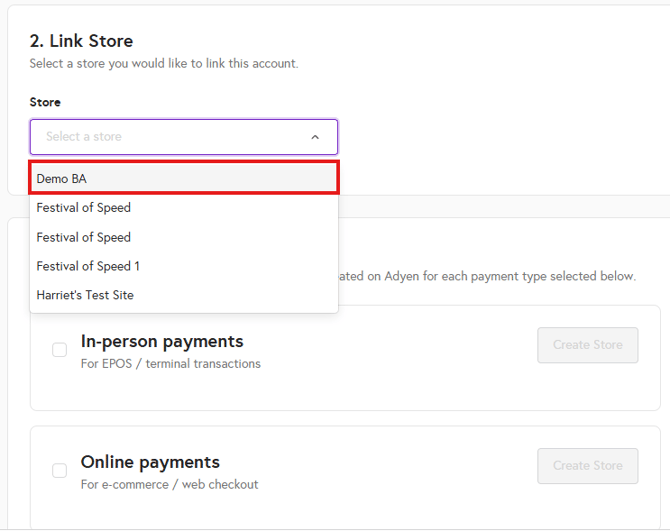The height and width of the screenshot is (531, 670).
Task: Click the chevron arrow in the Store field
Action: point(315,137)
